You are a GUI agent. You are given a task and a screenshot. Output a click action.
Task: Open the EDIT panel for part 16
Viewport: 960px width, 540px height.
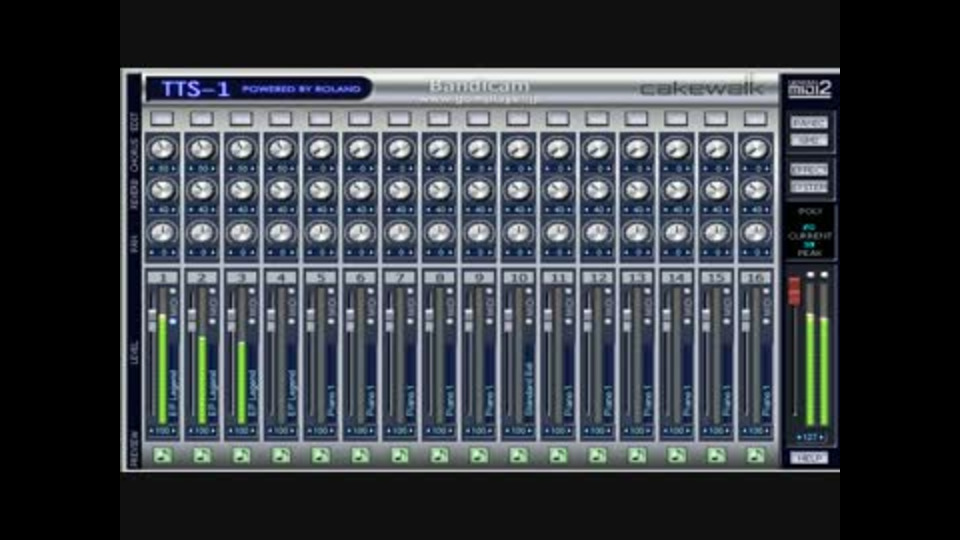pos(755,118)
